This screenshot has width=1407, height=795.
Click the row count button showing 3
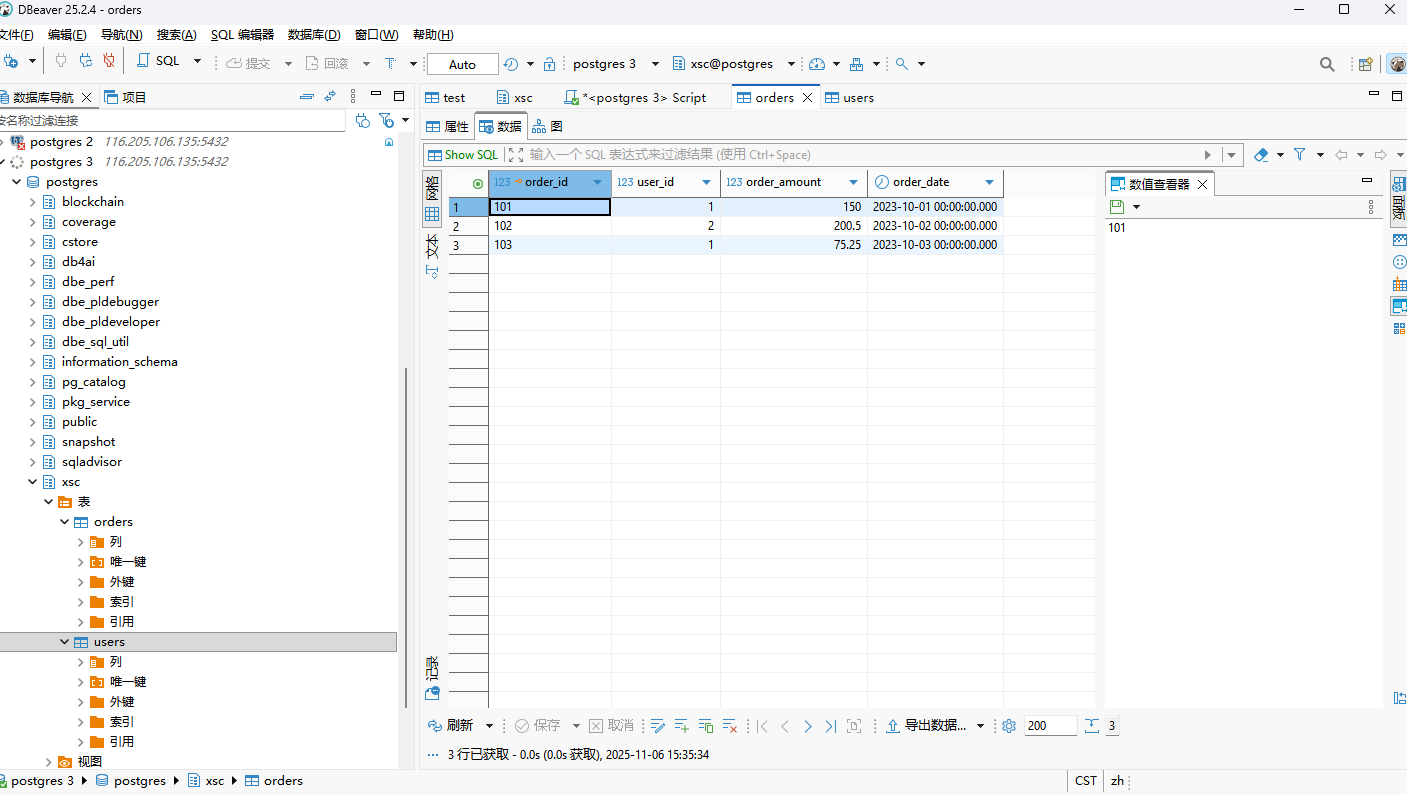point(1112,726)
